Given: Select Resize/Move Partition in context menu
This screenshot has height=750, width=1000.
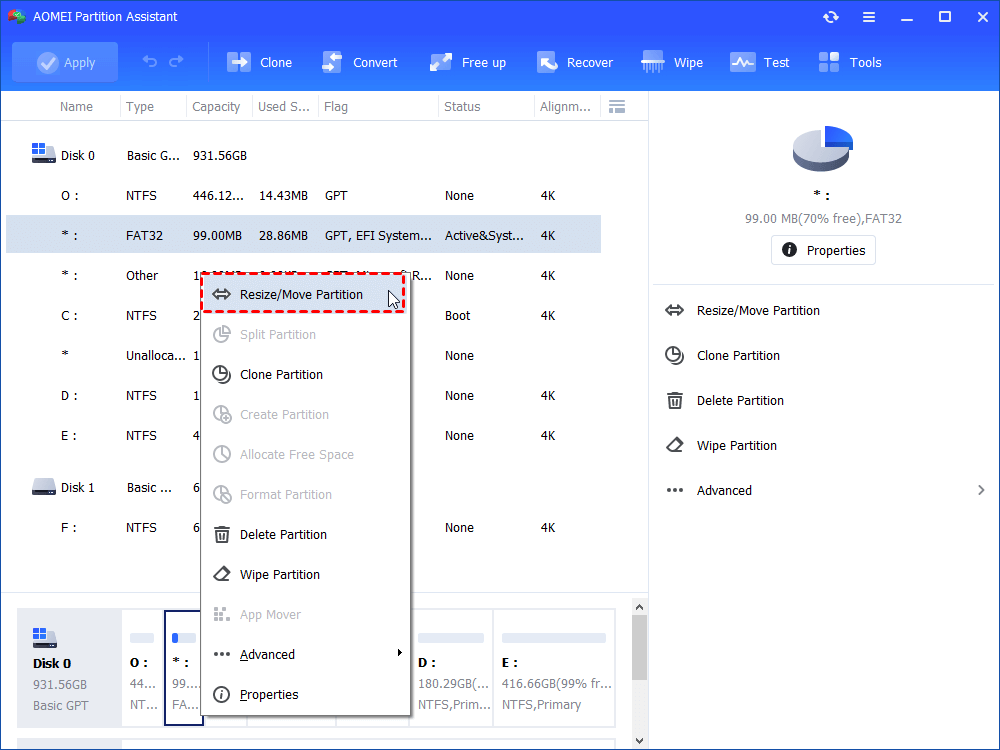Looking at the screenshot, I should tap(303, 294).
